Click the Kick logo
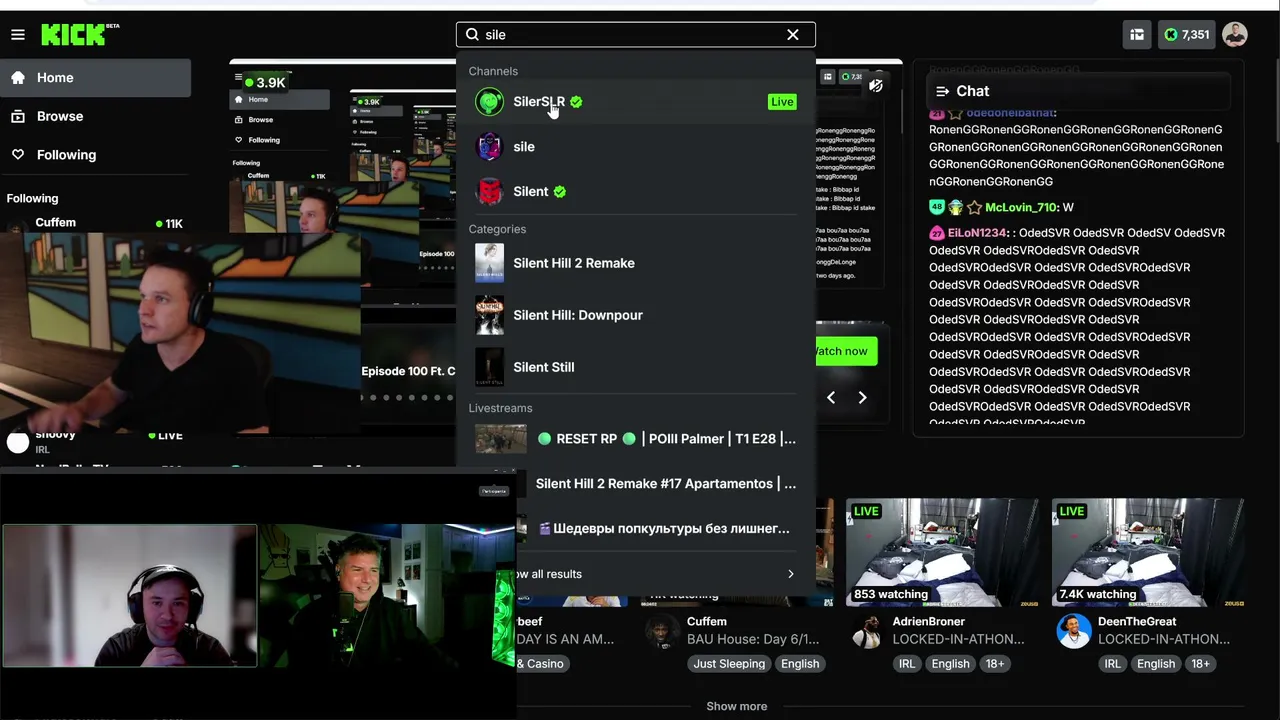 click(80, 35)
